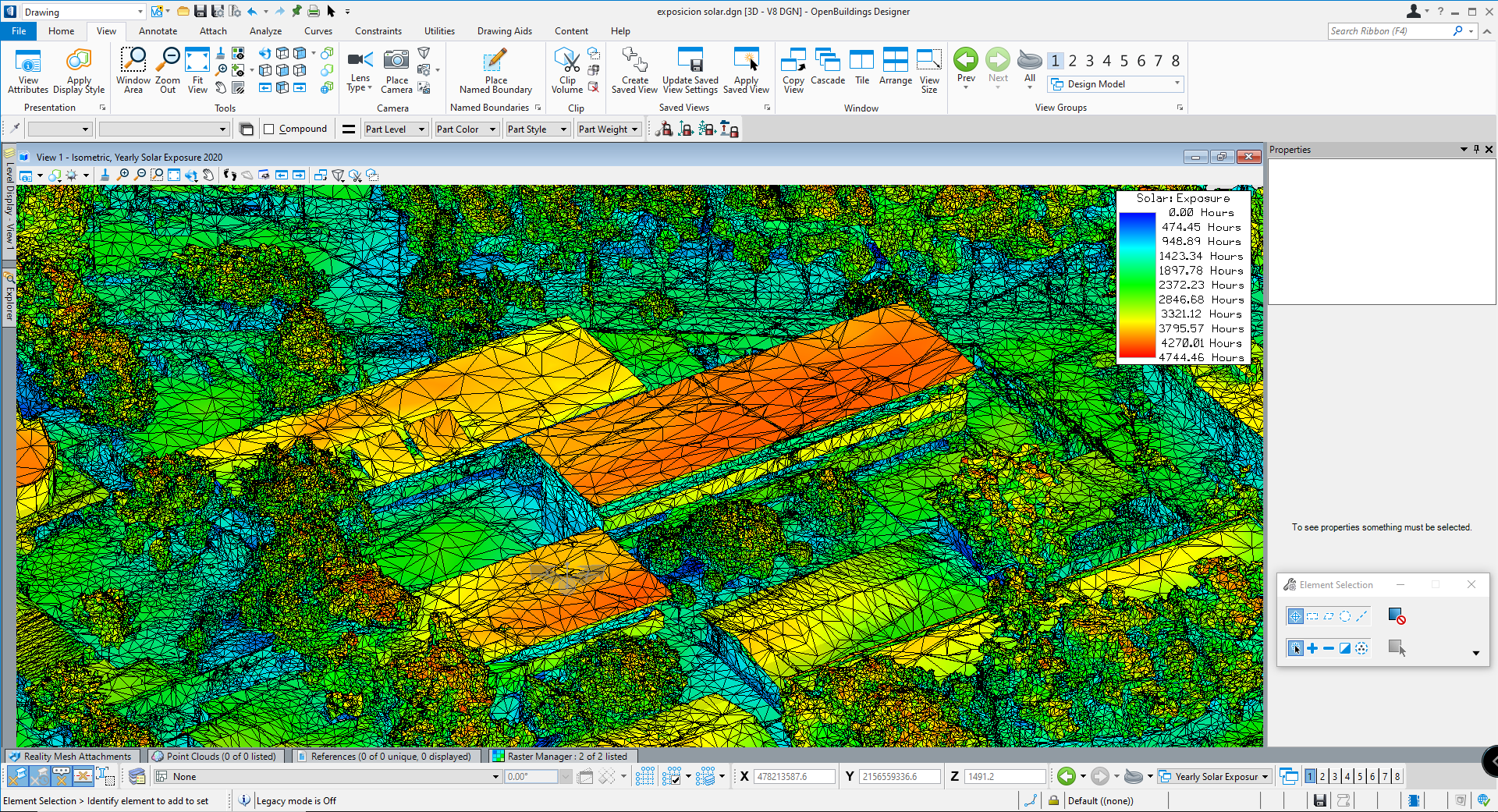Create a new Saved View
The width and height of the screenshot is (1498, 812).
pyautogui.click(x=634, y=69)
